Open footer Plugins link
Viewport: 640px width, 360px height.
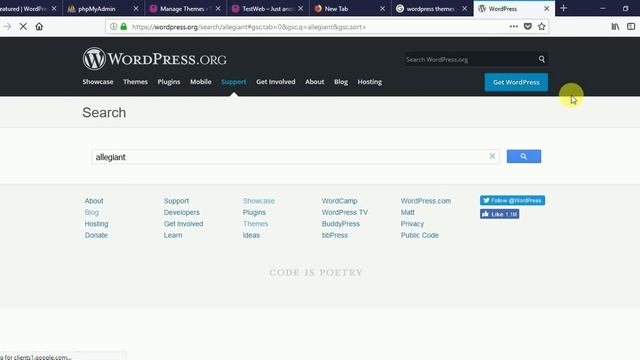click(254, 212)
